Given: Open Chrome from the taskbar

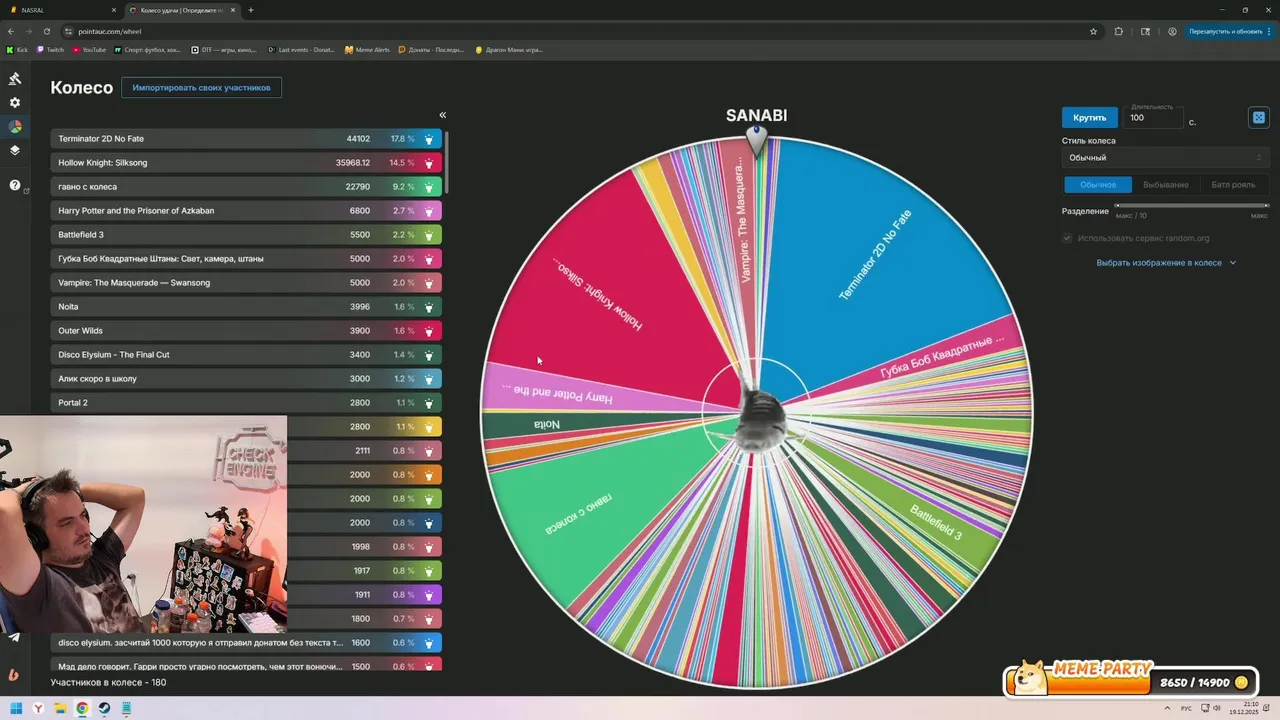Looking at the screenshot, I should (82, 708).
